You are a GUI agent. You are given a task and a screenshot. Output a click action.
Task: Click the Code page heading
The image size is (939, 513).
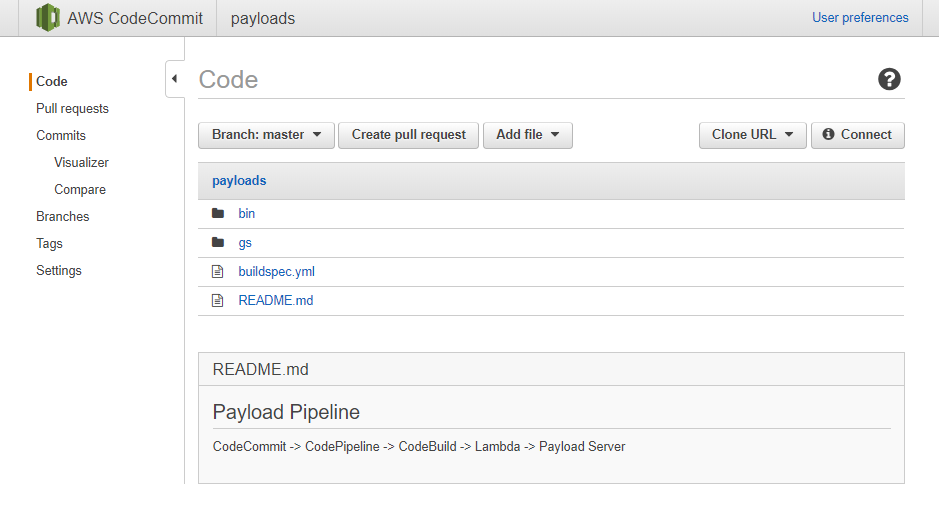[x=228, y=80]
